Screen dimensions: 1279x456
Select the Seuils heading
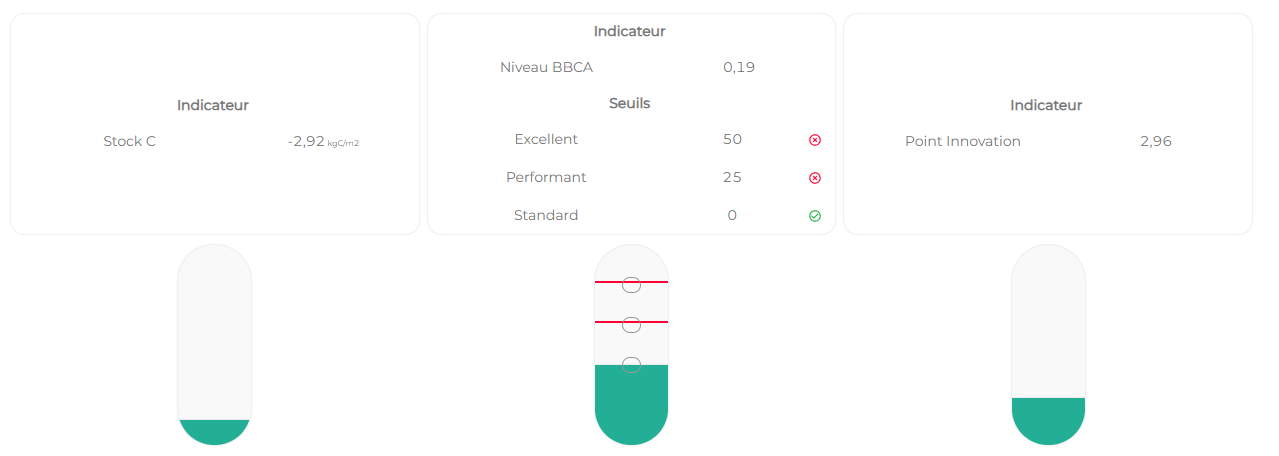[630, 103]
